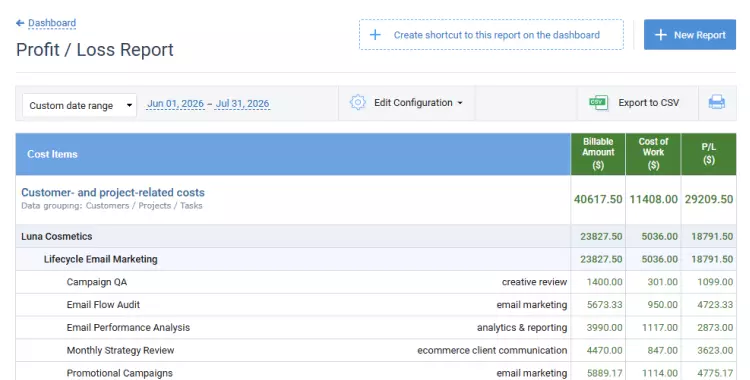The width and height of the screenshot is (750, 380).
Task: Click Email Flow Audit billable 5673.33
Action: (x=605, y=305)
